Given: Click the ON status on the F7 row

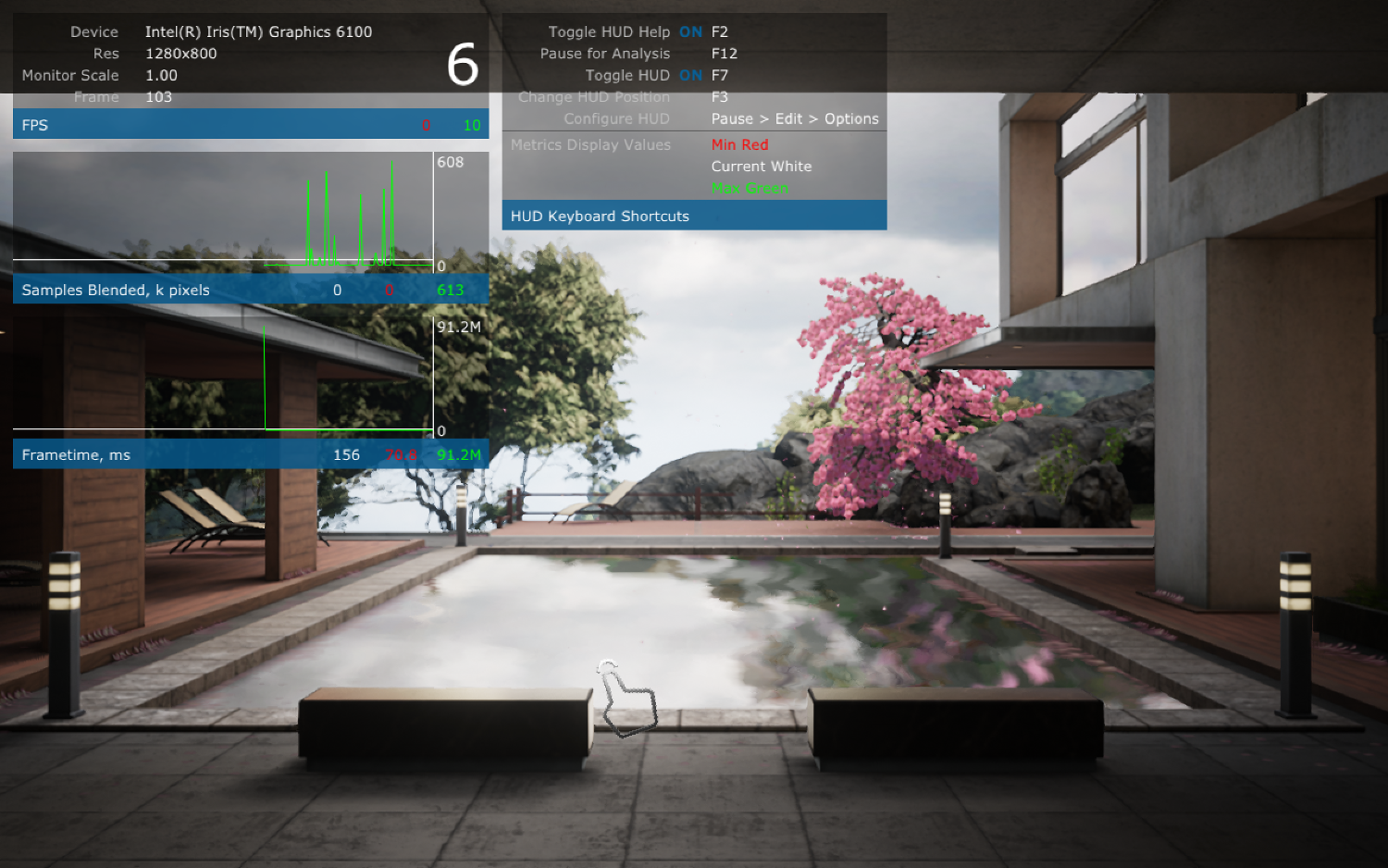Looking at the screenshot, I should tap(690, 75).
